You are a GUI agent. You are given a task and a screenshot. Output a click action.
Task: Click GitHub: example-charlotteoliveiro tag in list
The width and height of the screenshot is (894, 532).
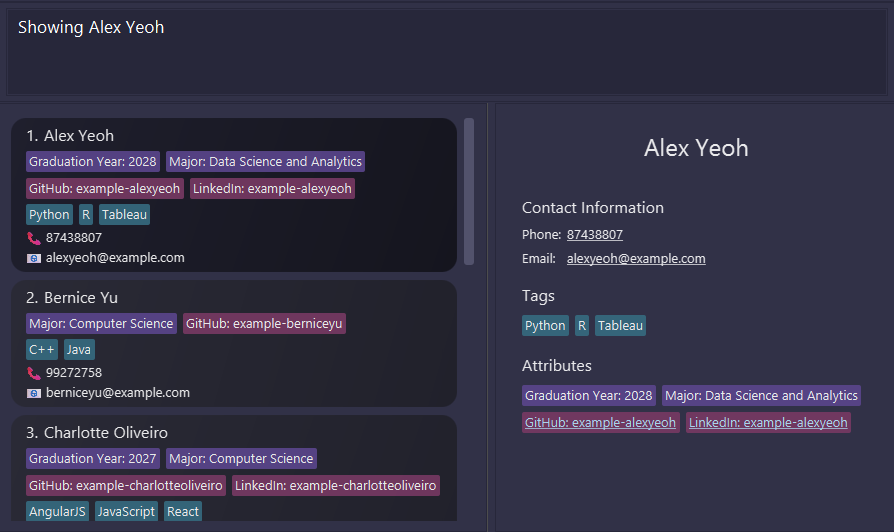point(126,486)
